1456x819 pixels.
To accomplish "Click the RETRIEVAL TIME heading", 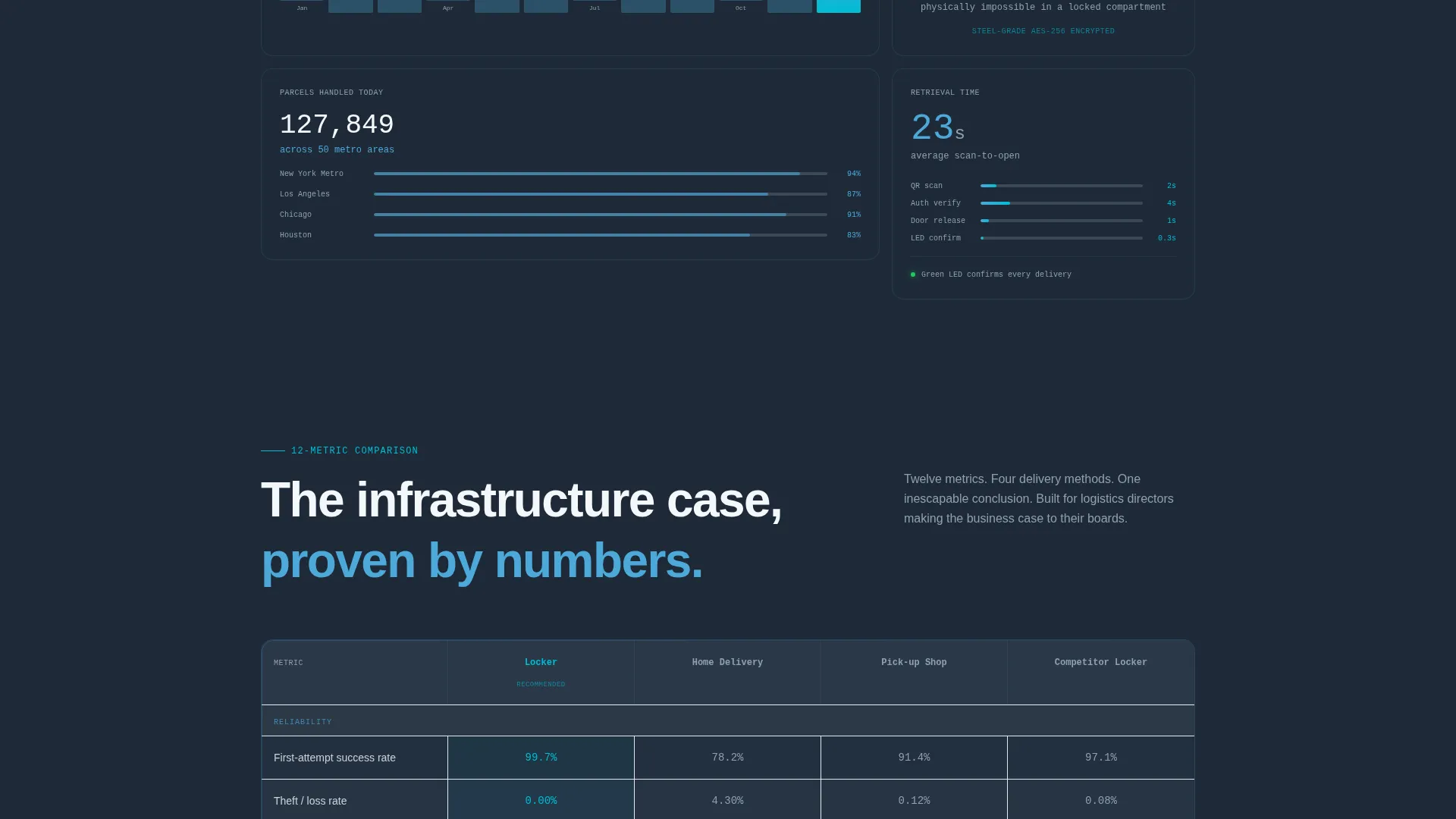I will pyautogui.click(x=945, y=93).
